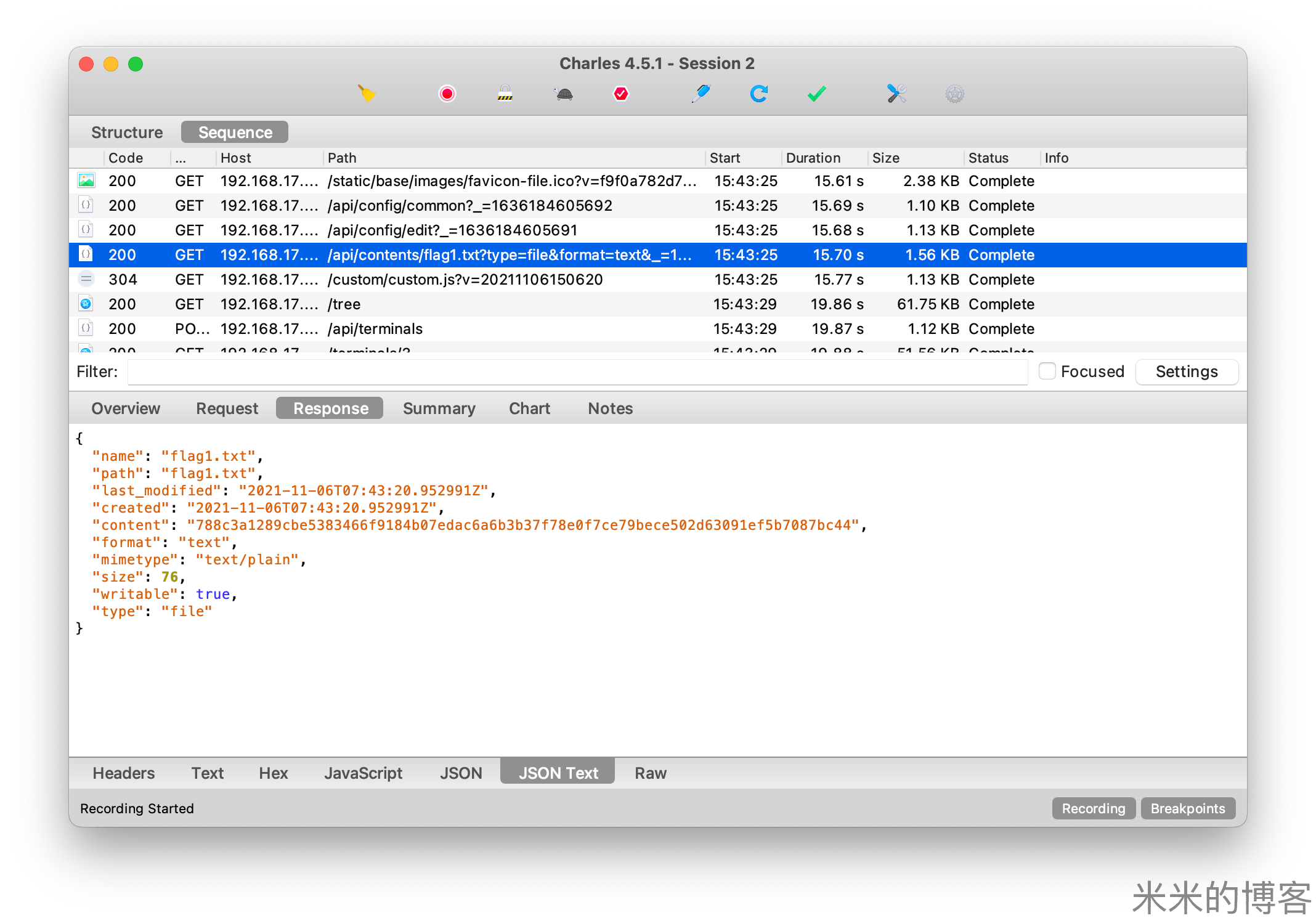Viewport: 1316px width, 918px height.
Task: Toggle SSL proxying padlock icon
Action: point(505,94)
